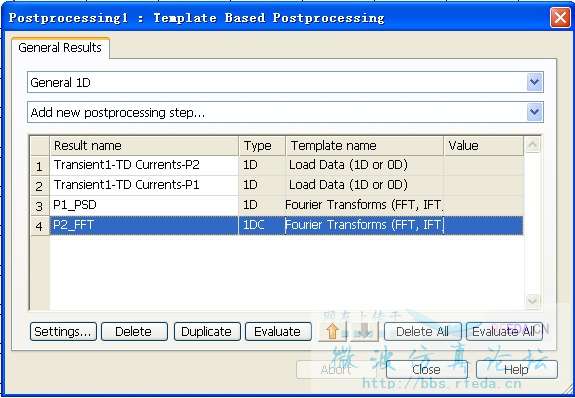575x398 pixels.
Task: Click the Close button
Action: pos(426,369)
